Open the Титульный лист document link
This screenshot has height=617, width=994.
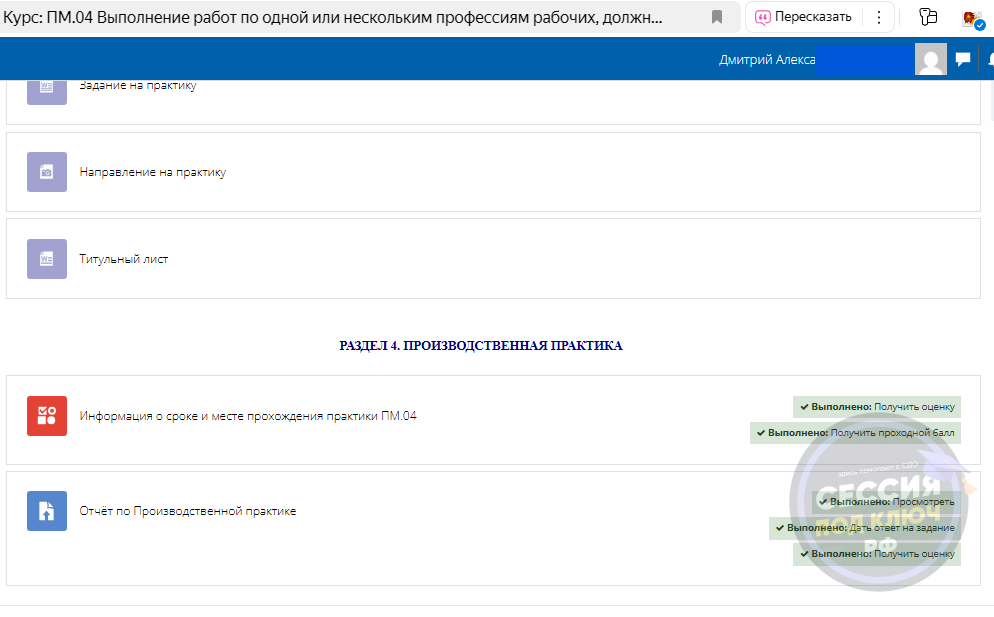pos(124,259)
